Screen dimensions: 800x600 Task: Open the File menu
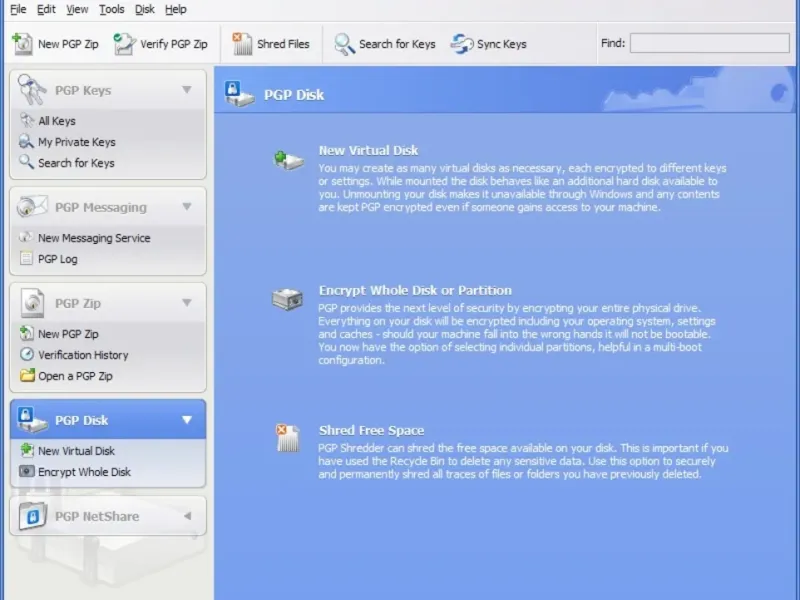(18, 9)
